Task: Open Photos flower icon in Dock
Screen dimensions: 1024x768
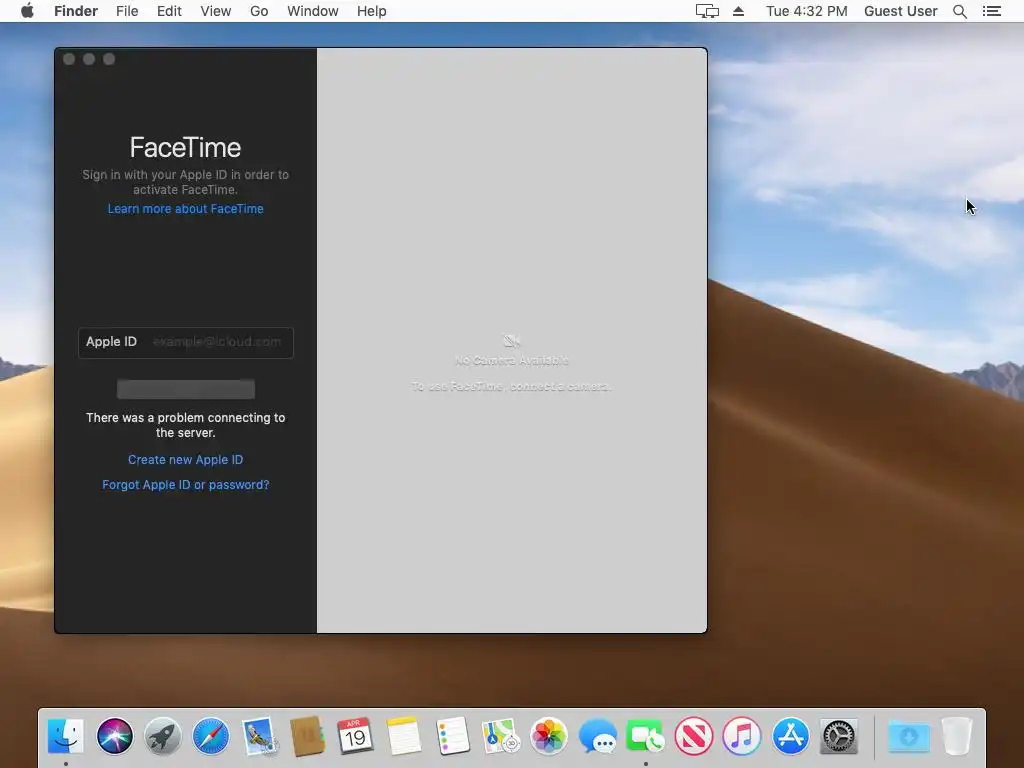Action: pos(549,736)
